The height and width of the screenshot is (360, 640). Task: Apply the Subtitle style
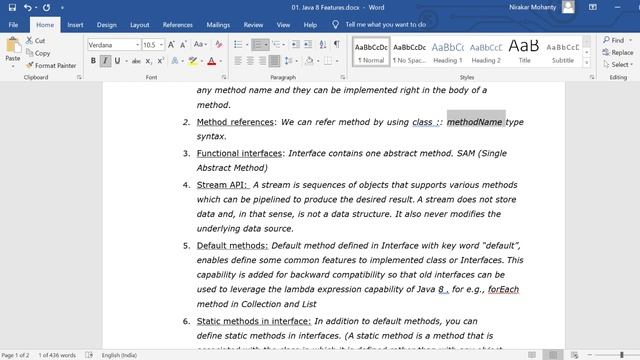pyautogui.click(x=563, y=51)
